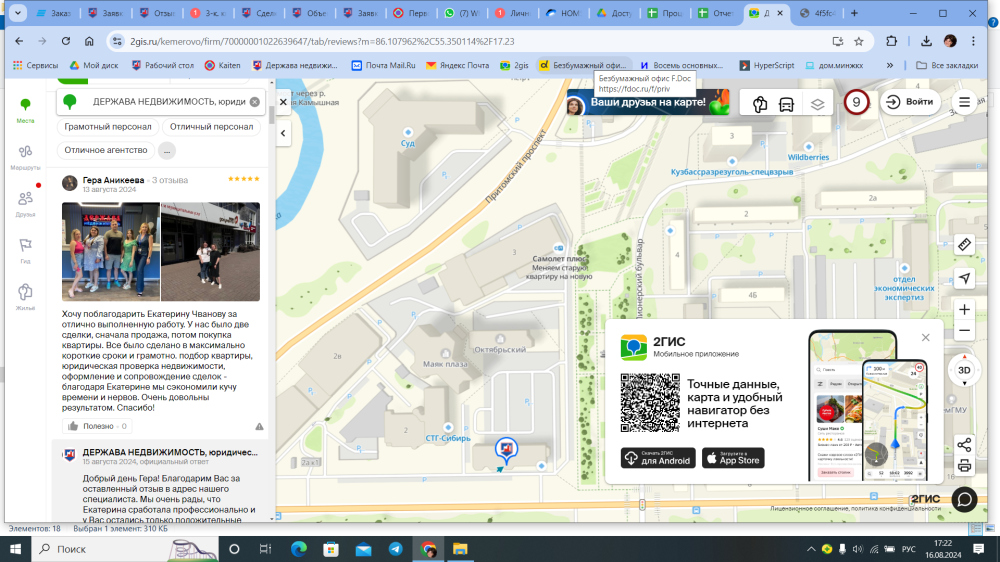Download 2ГИС для Android
Viewport: 1000px width, 562px height.
pyautogui.click(x=658, y=458)
